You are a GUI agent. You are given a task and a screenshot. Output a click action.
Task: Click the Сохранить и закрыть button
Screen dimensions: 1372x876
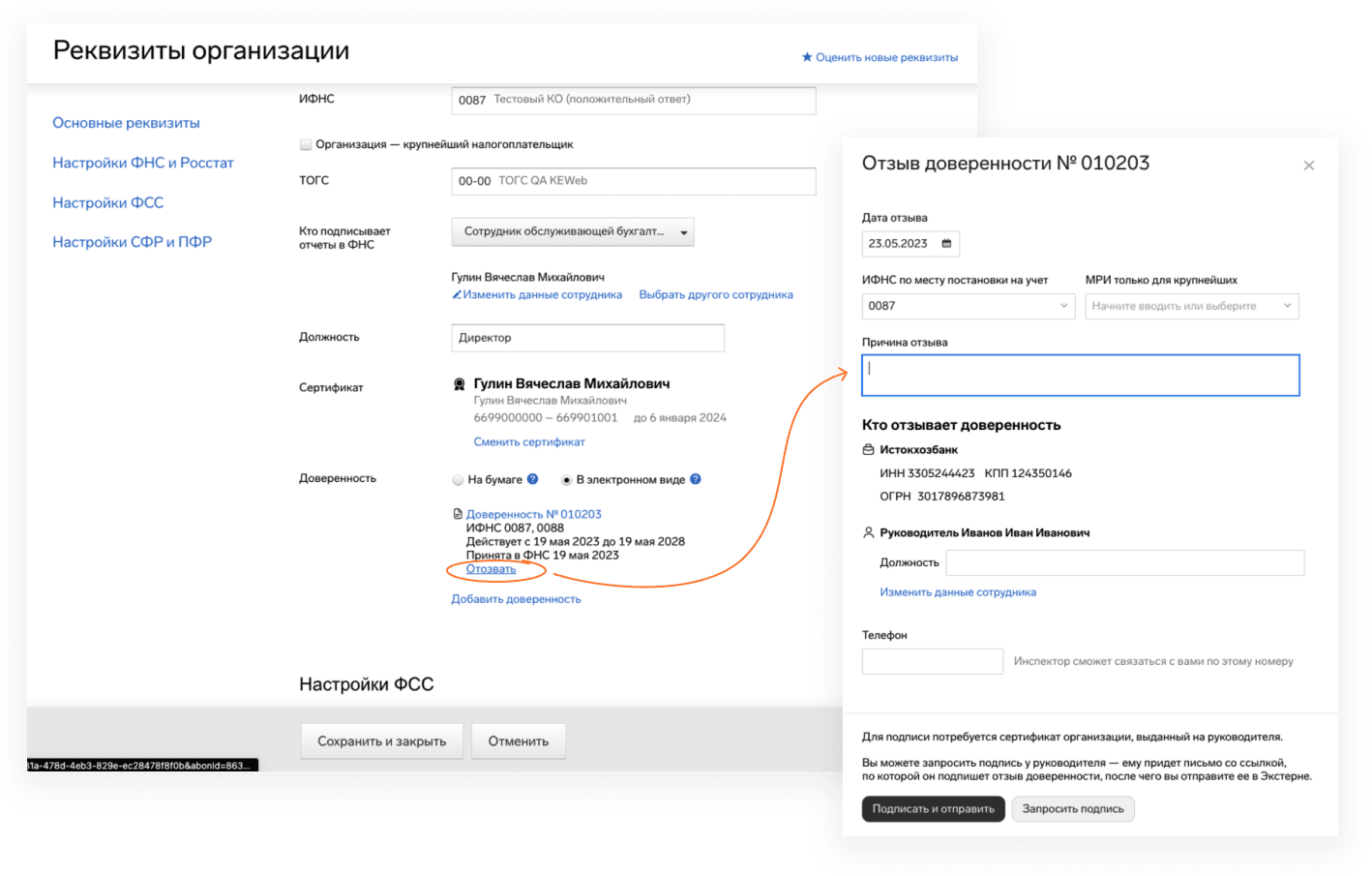point(382,741)
